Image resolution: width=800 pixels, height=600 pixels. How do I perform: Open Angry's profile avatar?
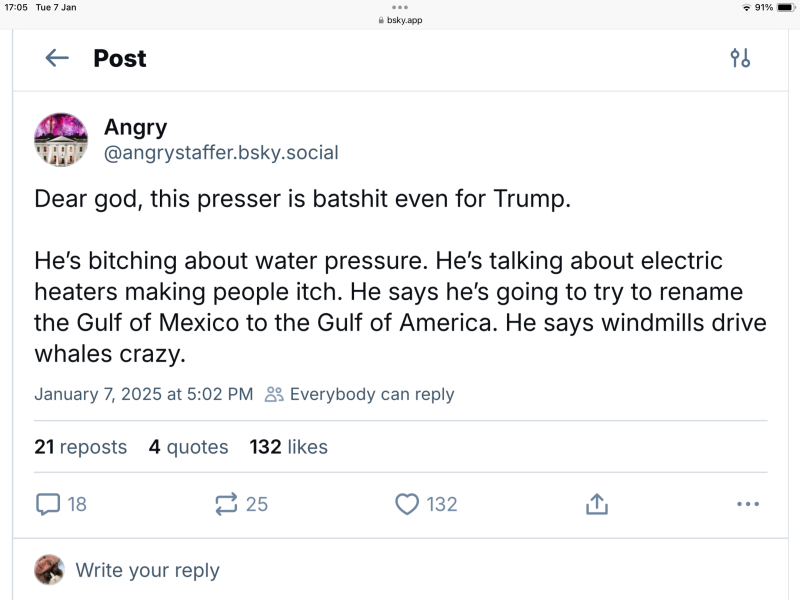62,139
